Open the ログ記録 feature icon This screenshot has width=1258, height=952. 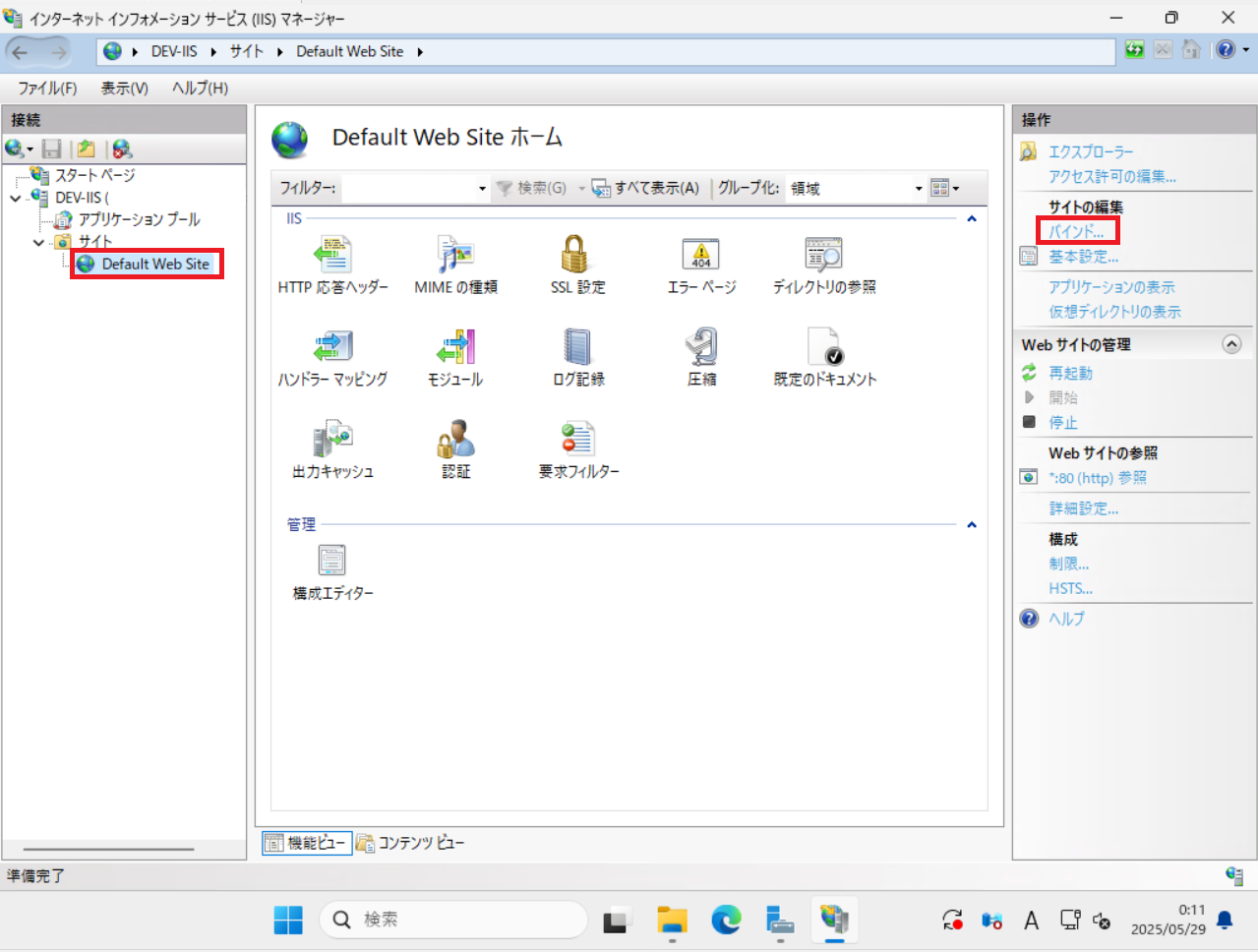577,347
